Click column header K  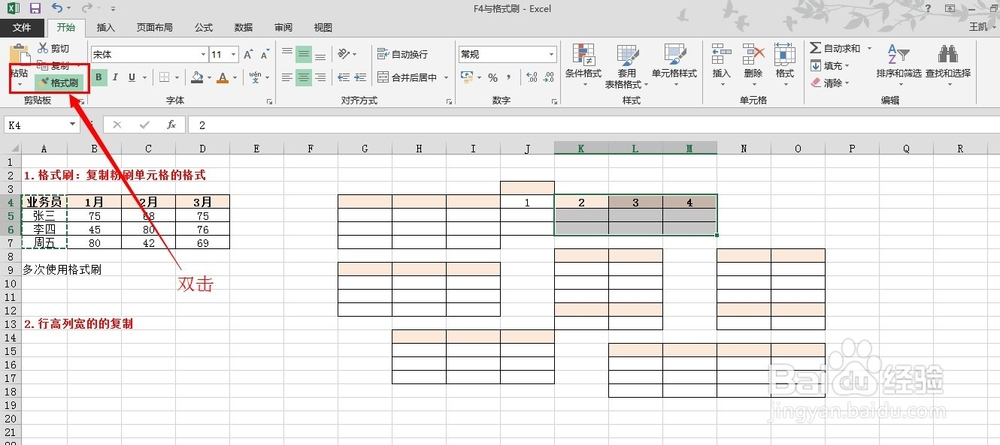click(x=581, y=149)
